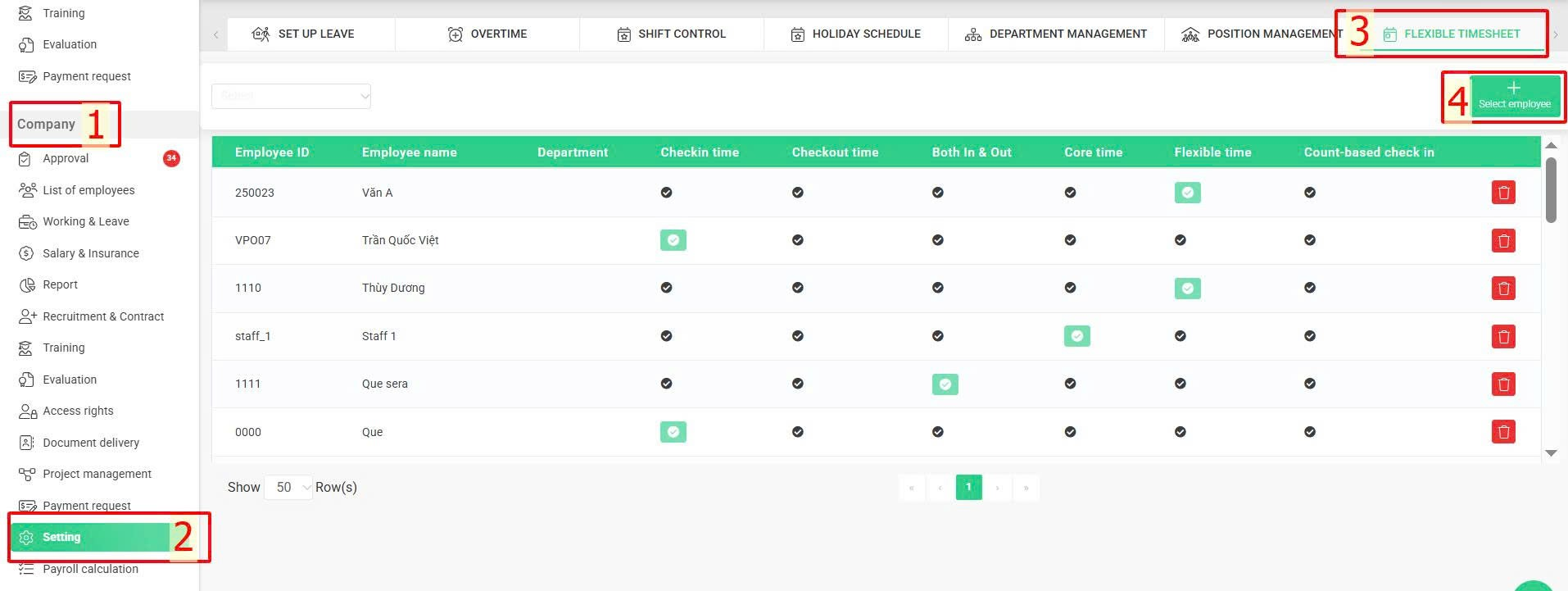Viewport: 1568px width, 591px height.
Task: Click trash icon for Thùy Dương
Action: 1503,288
